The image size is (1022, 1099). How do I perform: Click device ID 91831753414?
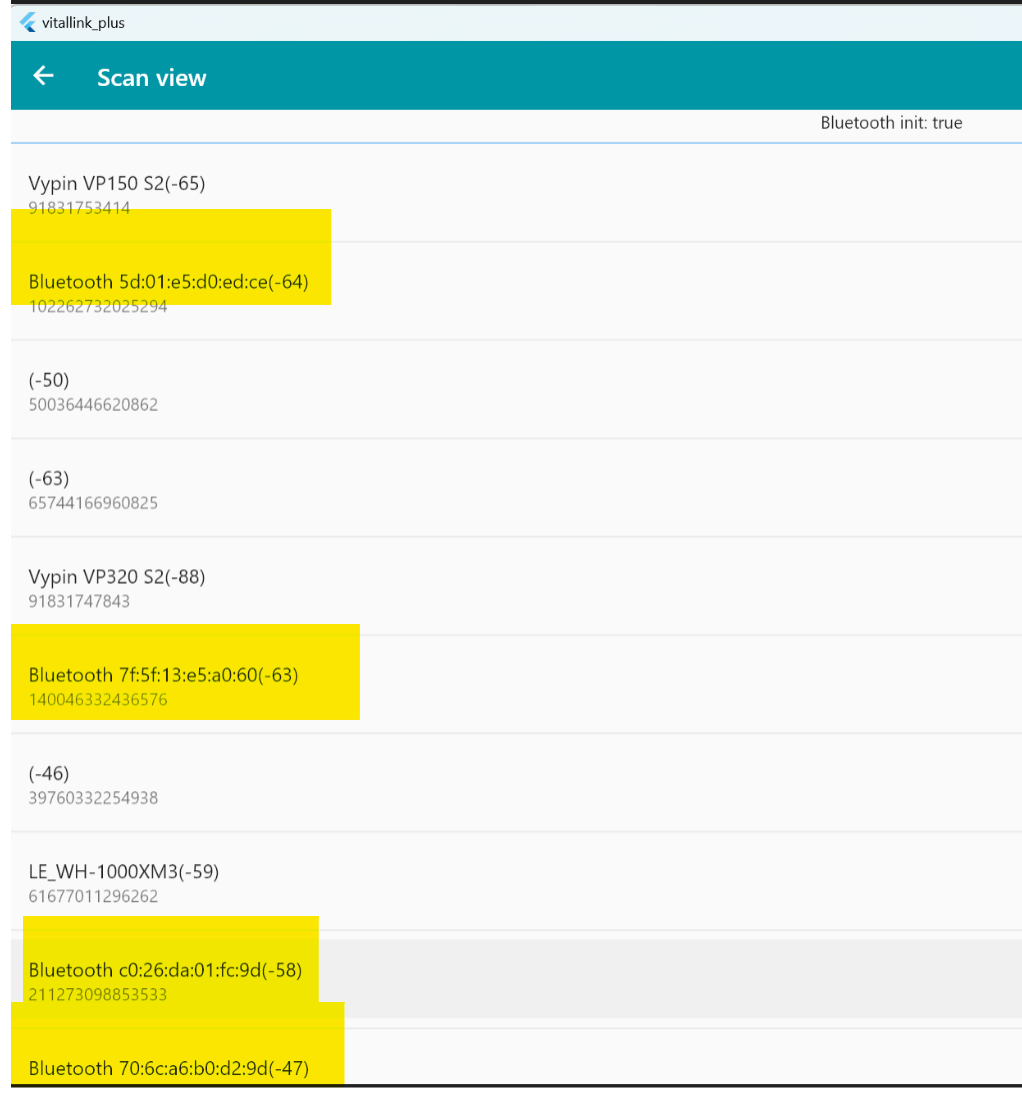[x=79, y=207]
